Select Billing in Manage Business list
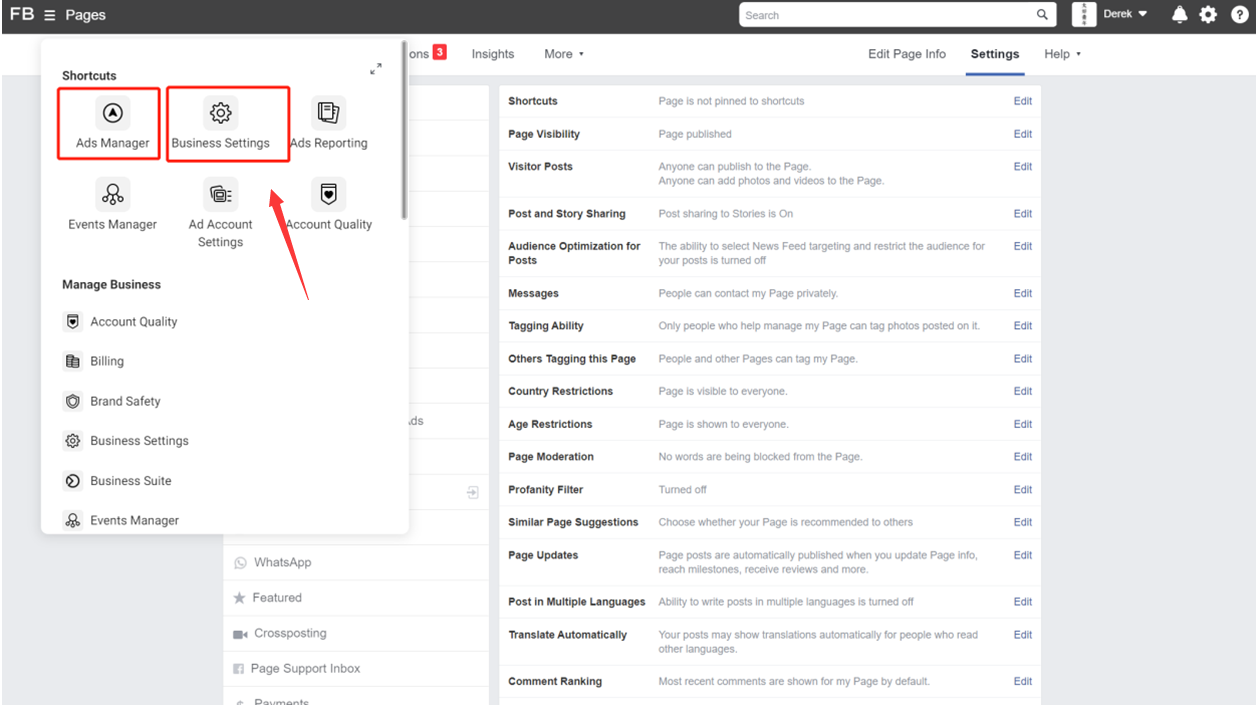Viewport: 1256px width, 705px height. coord(107,362)
